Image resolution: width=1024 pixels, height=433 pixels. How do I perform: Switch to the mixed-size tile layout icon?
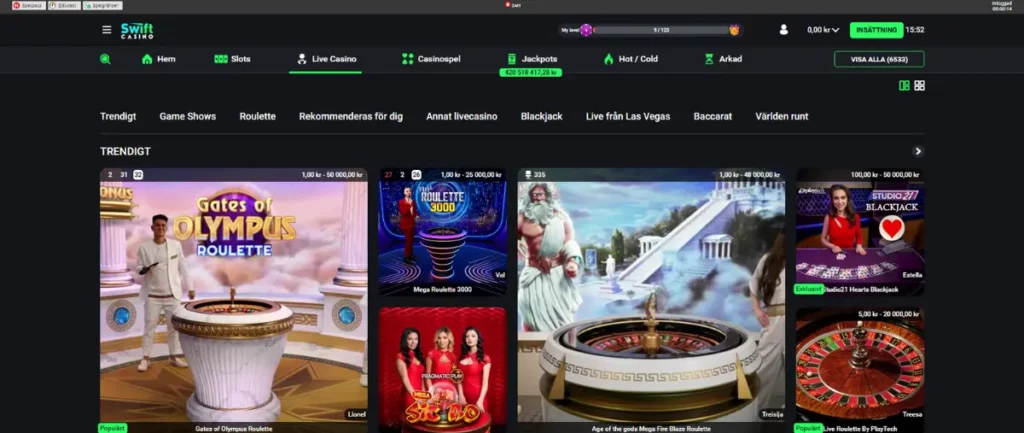[904, 86]
